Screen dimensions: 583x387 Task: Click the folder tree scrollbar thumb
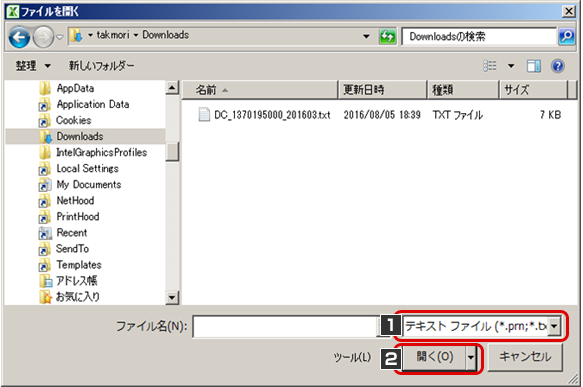[172, 151]
